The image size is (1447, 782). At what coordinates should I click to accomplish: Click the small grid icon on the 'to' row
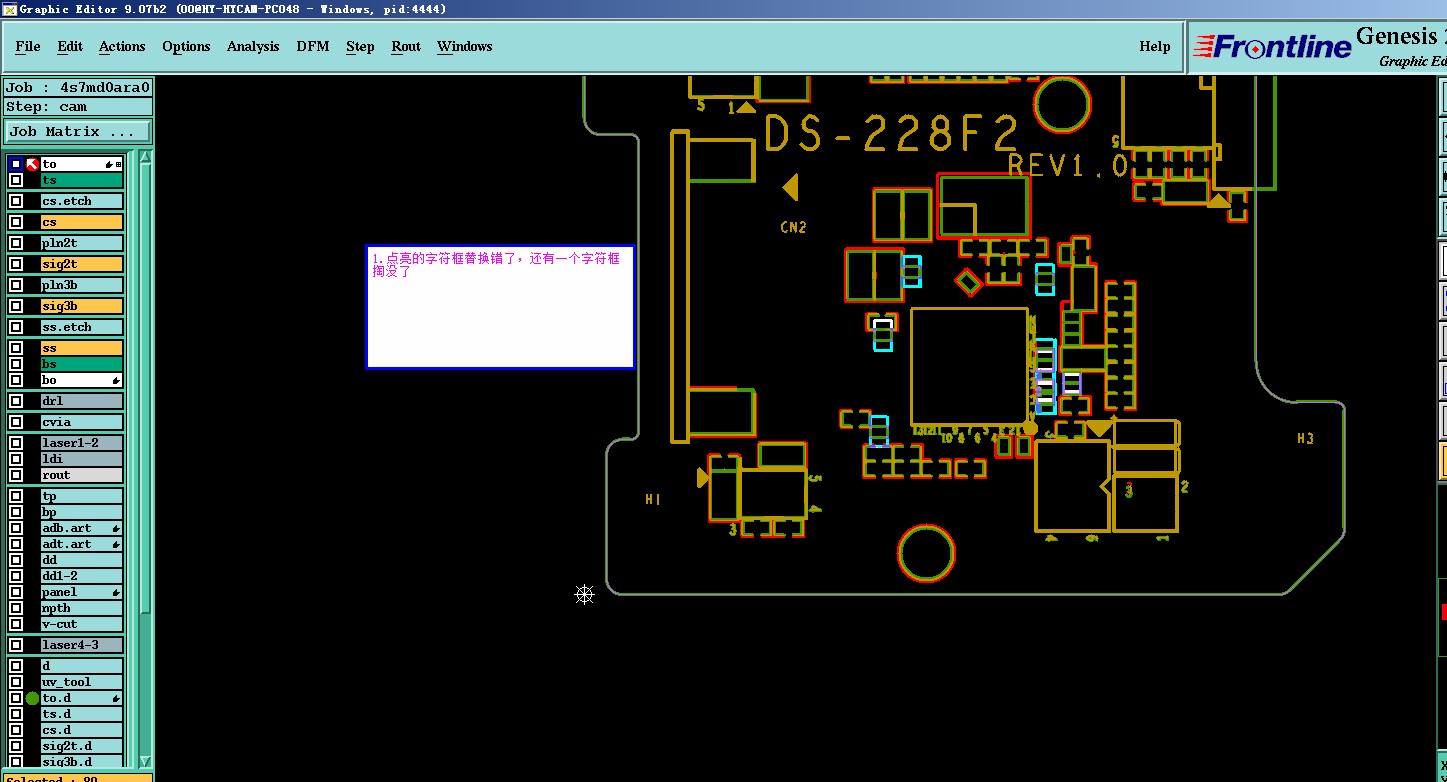click(119, 164)
